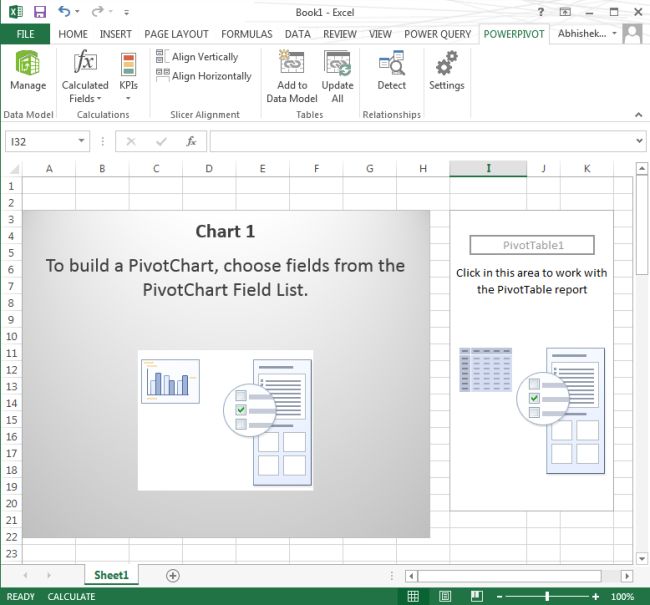This screenshot has height=605, width=650.
Task: Click the Excel application icon
Action: coord(16,12)
